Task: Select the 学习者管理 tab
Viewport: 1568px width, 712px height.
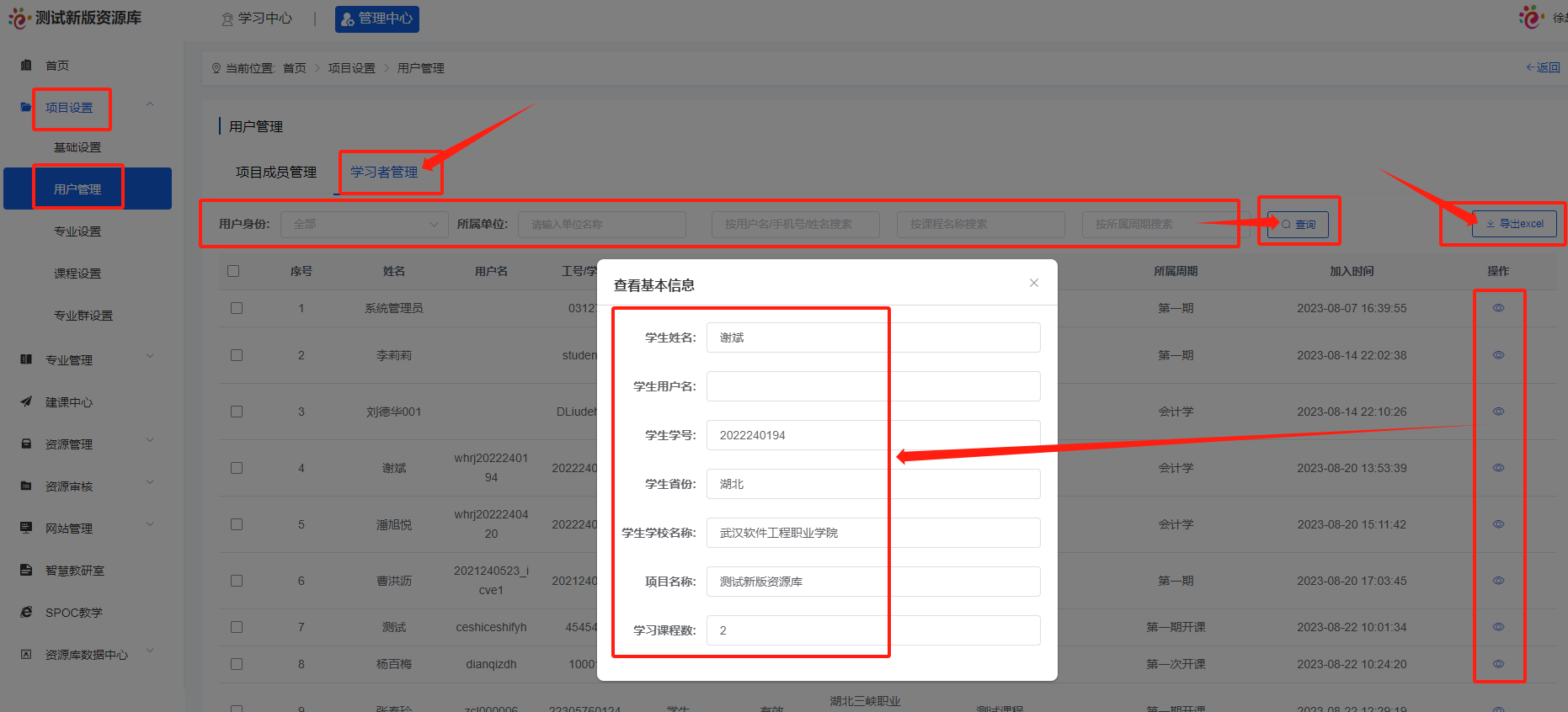Action: pyautogui.click(x=384, y=172)
